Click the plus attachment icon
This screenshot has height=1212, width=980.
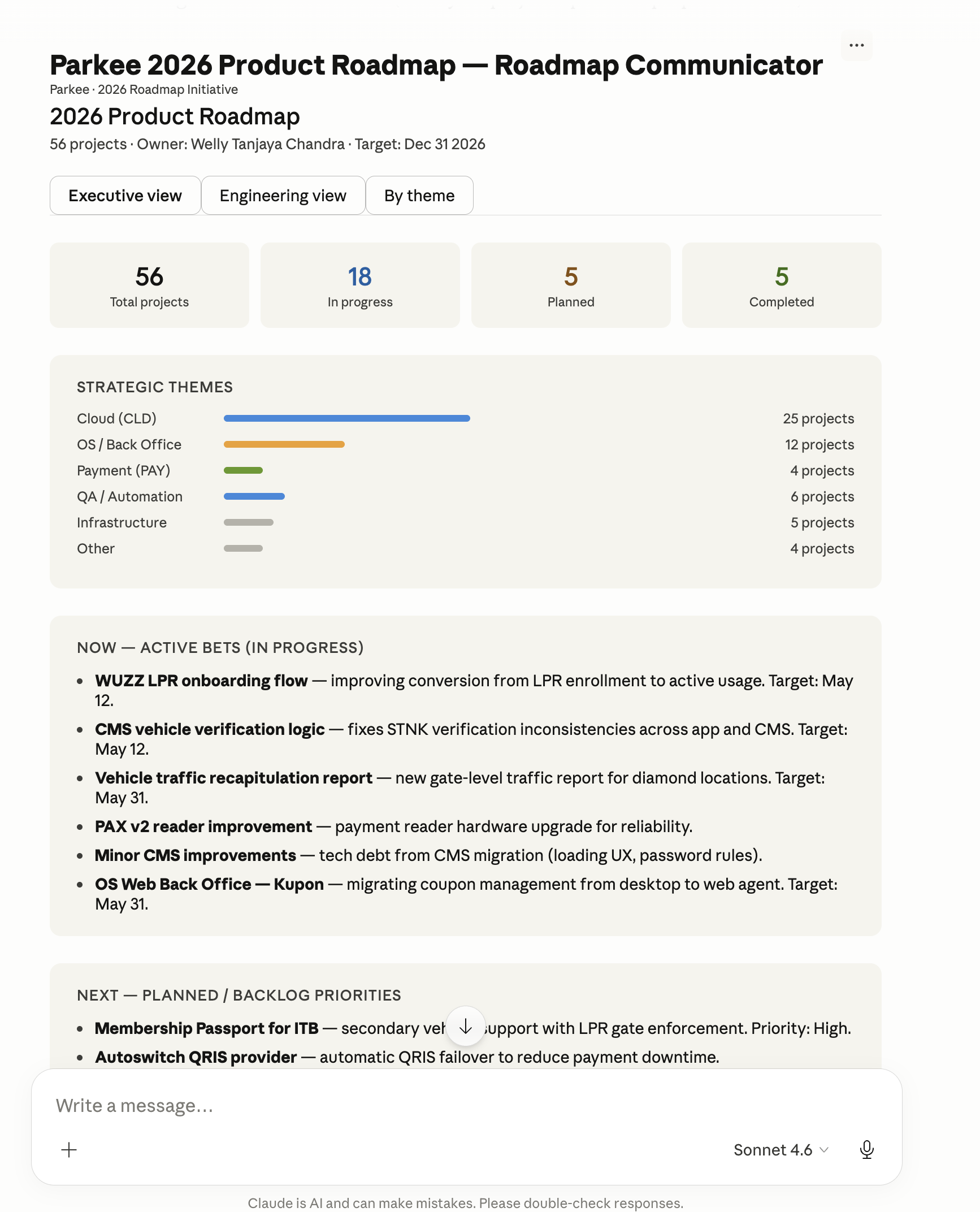tap(69, 1150)
